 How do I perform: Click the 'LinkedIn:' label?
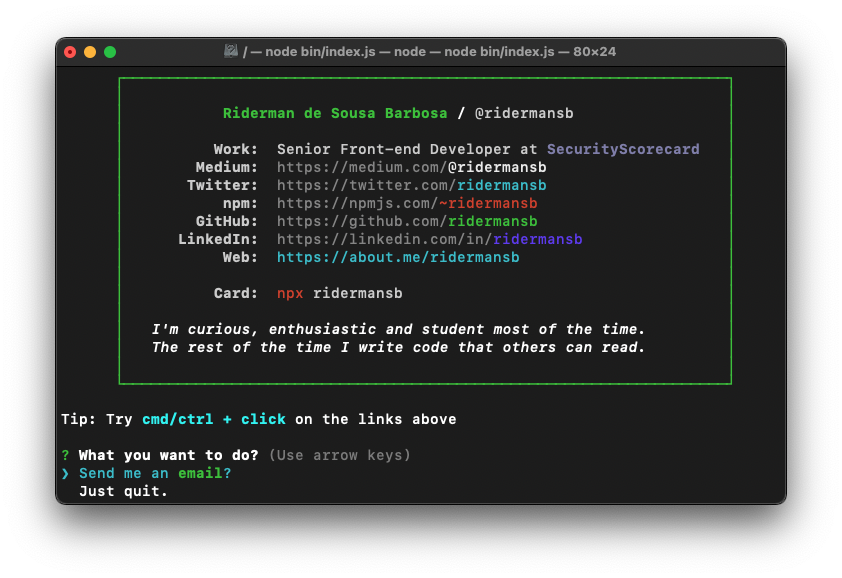click(x=217, y=240)
